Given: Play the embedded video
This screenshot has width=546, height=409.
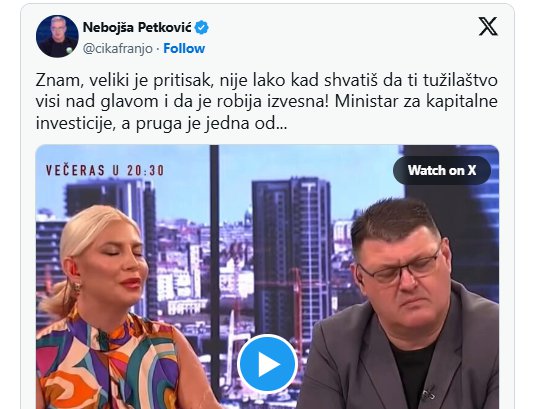Looking at the screenshot, I should pos(267,364).
